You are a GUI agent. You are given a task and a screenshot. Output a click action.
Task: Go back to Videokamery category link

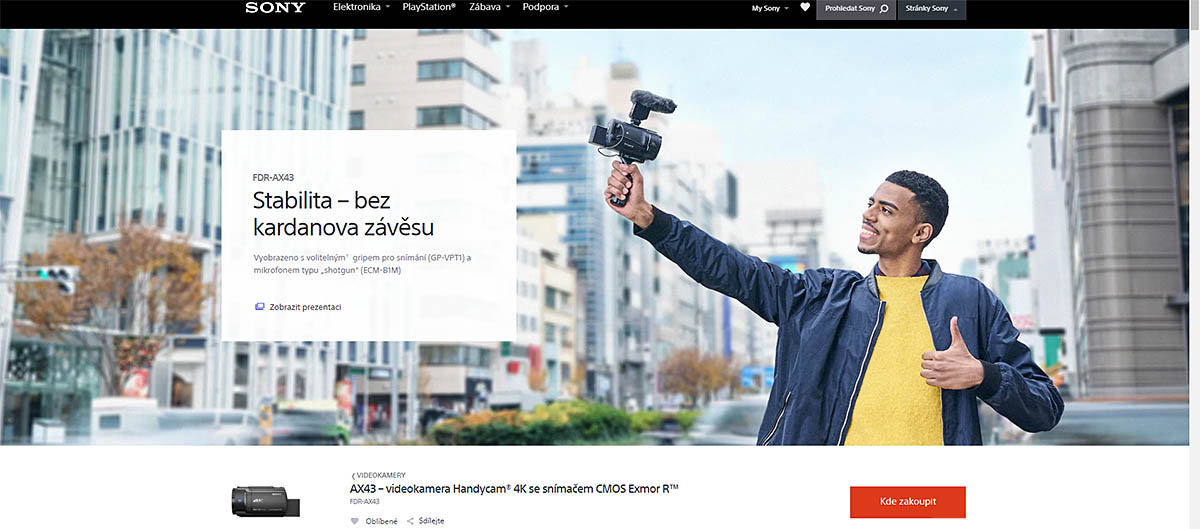click(x=378, y=475)
